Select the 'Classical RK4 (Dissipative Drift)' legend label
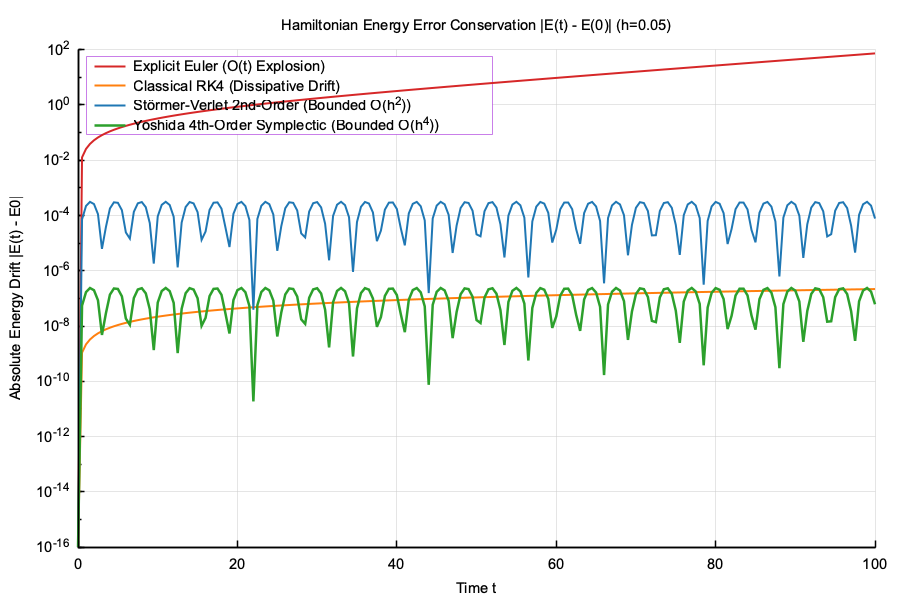The height and width of the screenshot is (600, 900). 236,86
